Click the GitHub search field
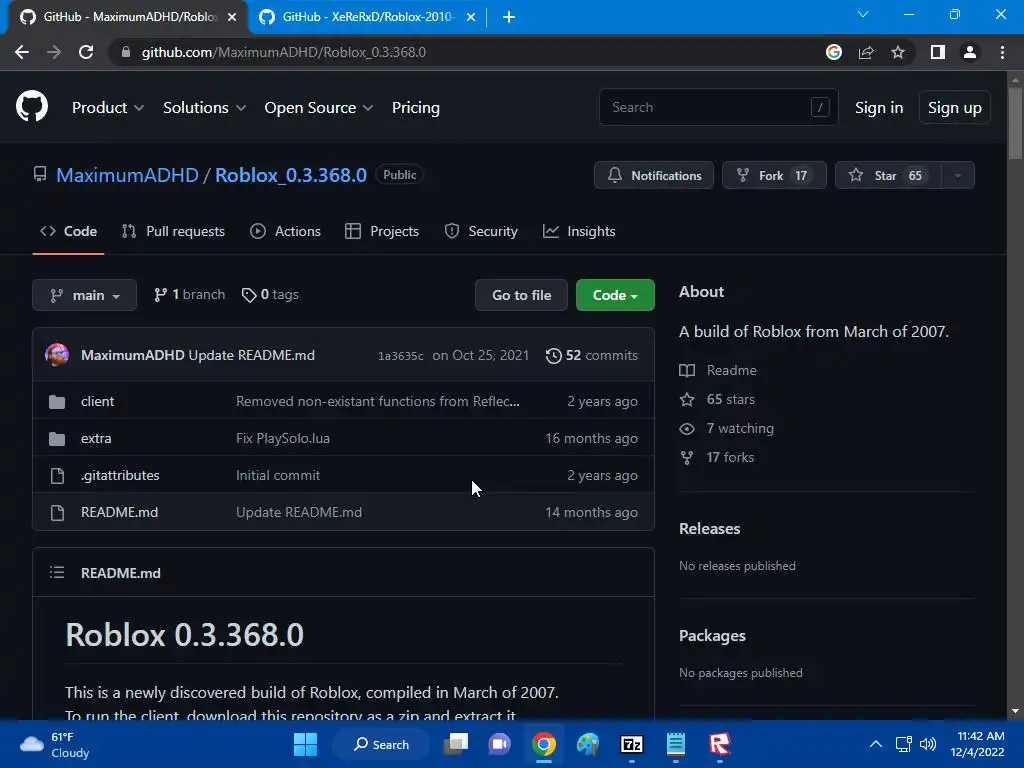1024x768 pixels. pyautogui.click(x=718, y=107)
